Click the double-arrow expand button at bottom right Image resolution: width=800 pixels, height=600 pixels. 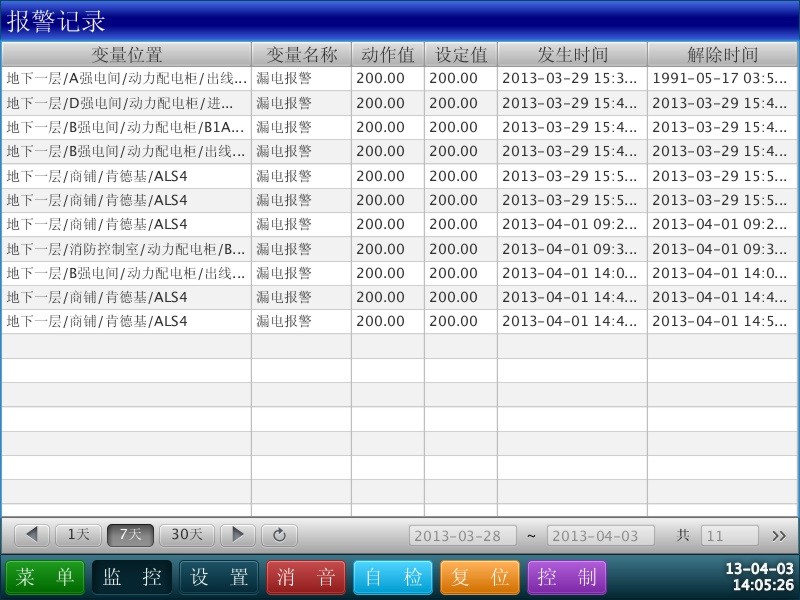[x=779, y=536]
